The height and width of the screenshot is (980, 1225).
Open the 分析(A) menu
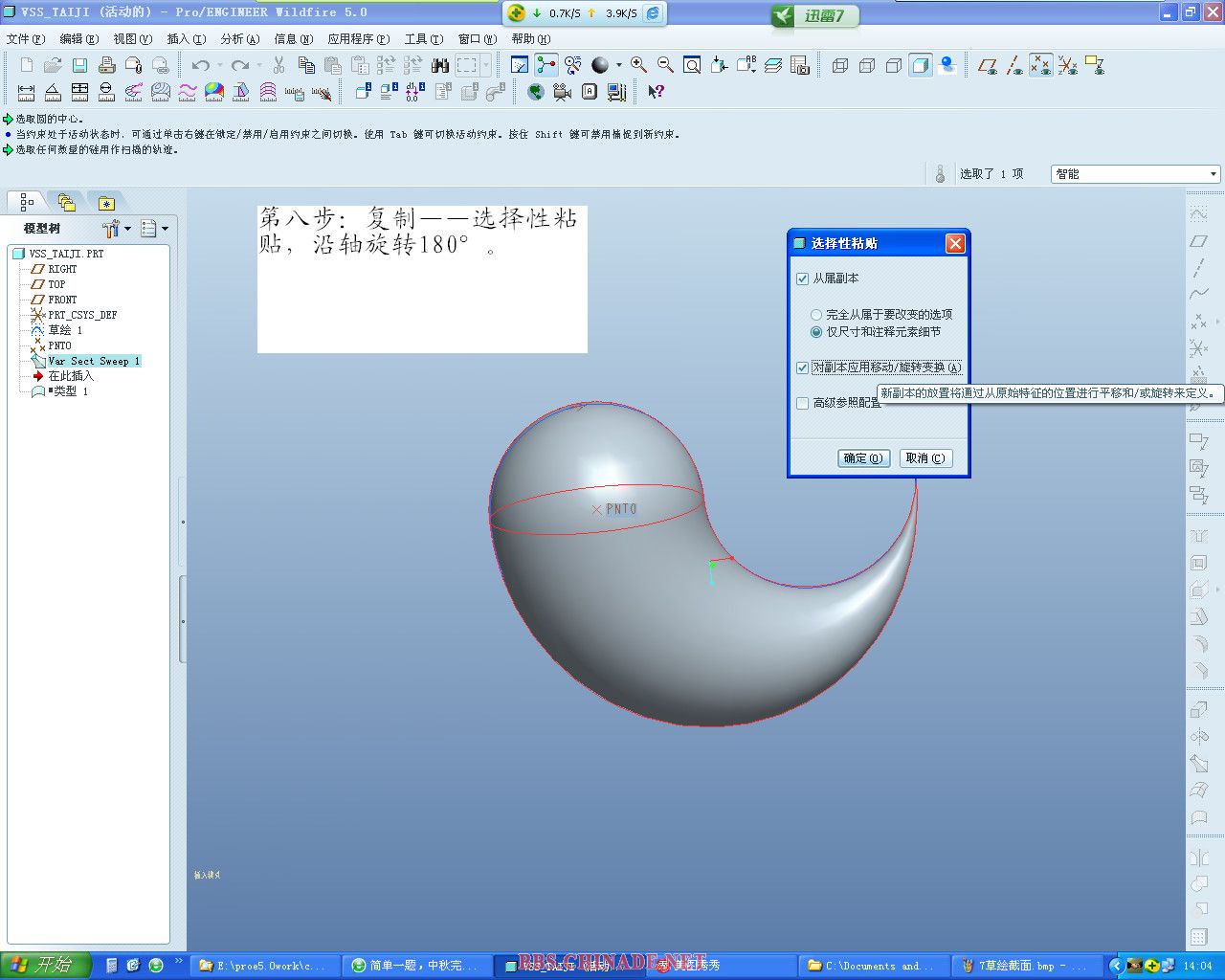coord(239,39)
